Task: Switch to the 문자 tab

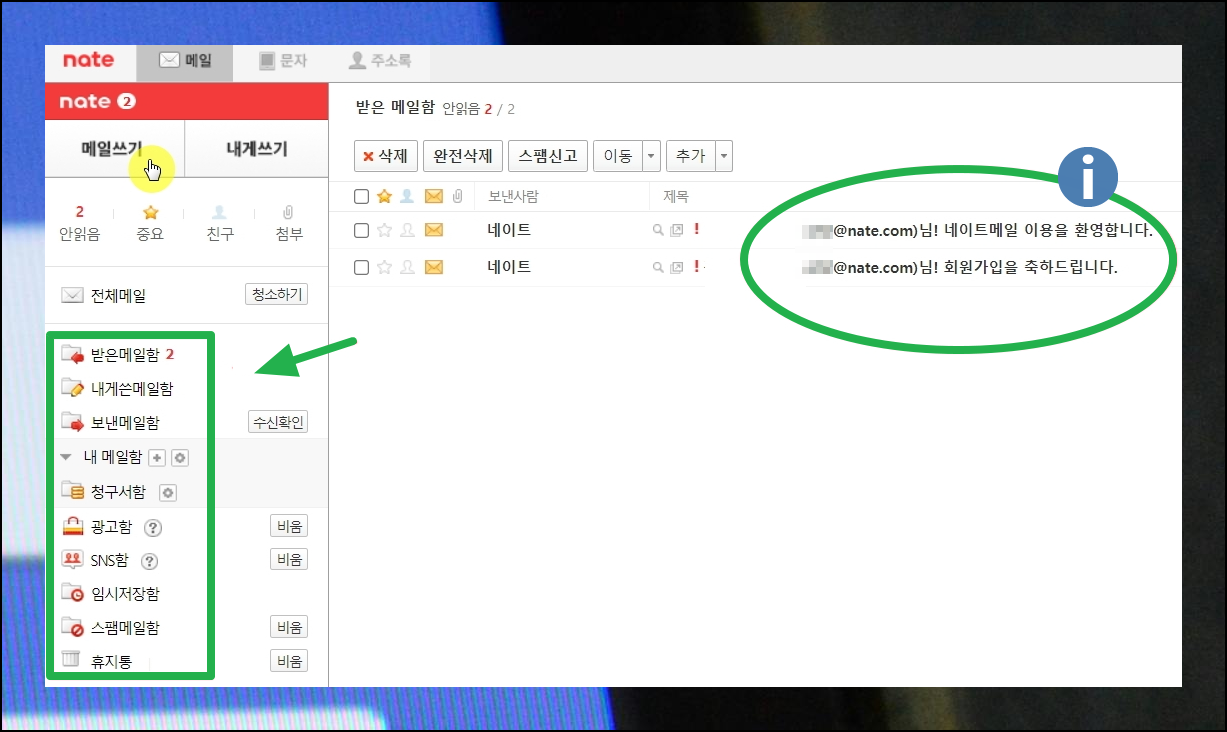Action: coord(282,61)
